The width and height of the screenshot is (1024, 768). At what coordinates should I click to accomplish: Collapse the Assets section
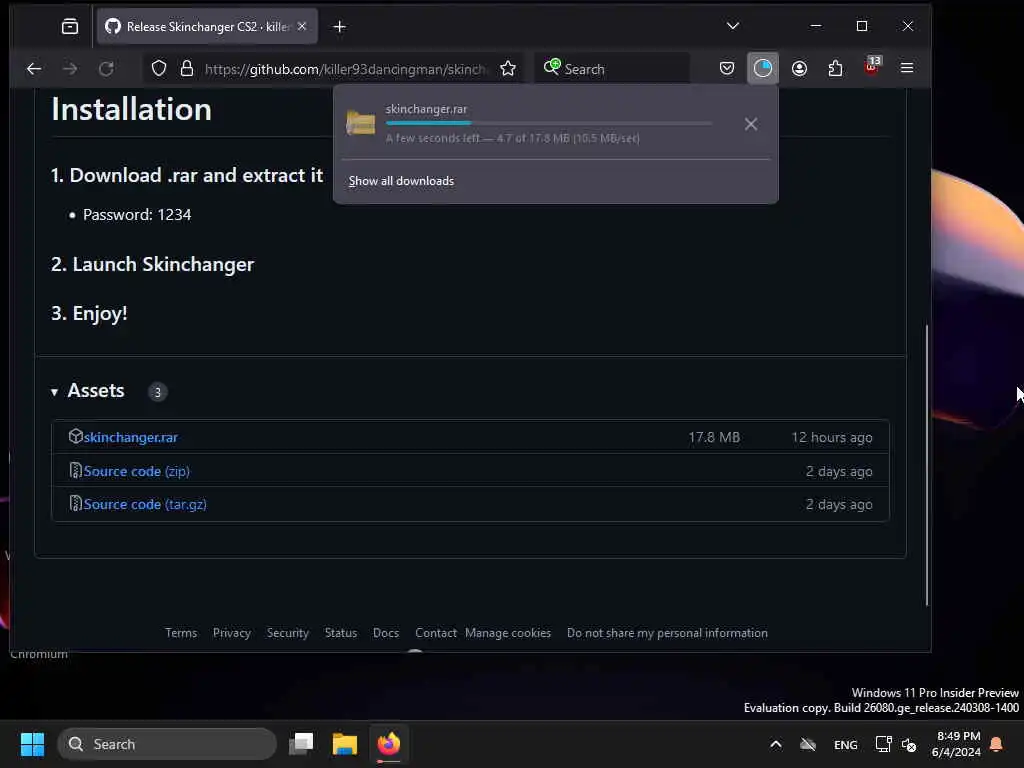pos(54,392)
